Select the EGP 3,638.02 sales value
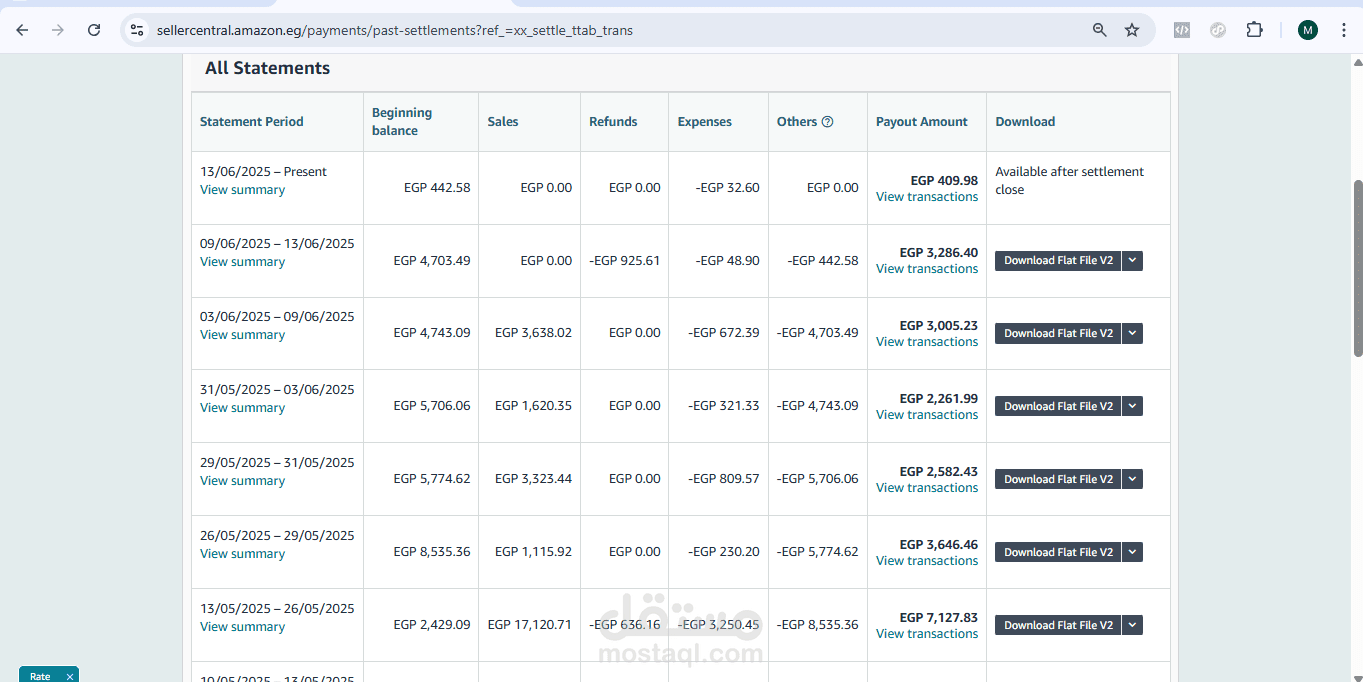The image size is (1363, 682). [534, 333]
